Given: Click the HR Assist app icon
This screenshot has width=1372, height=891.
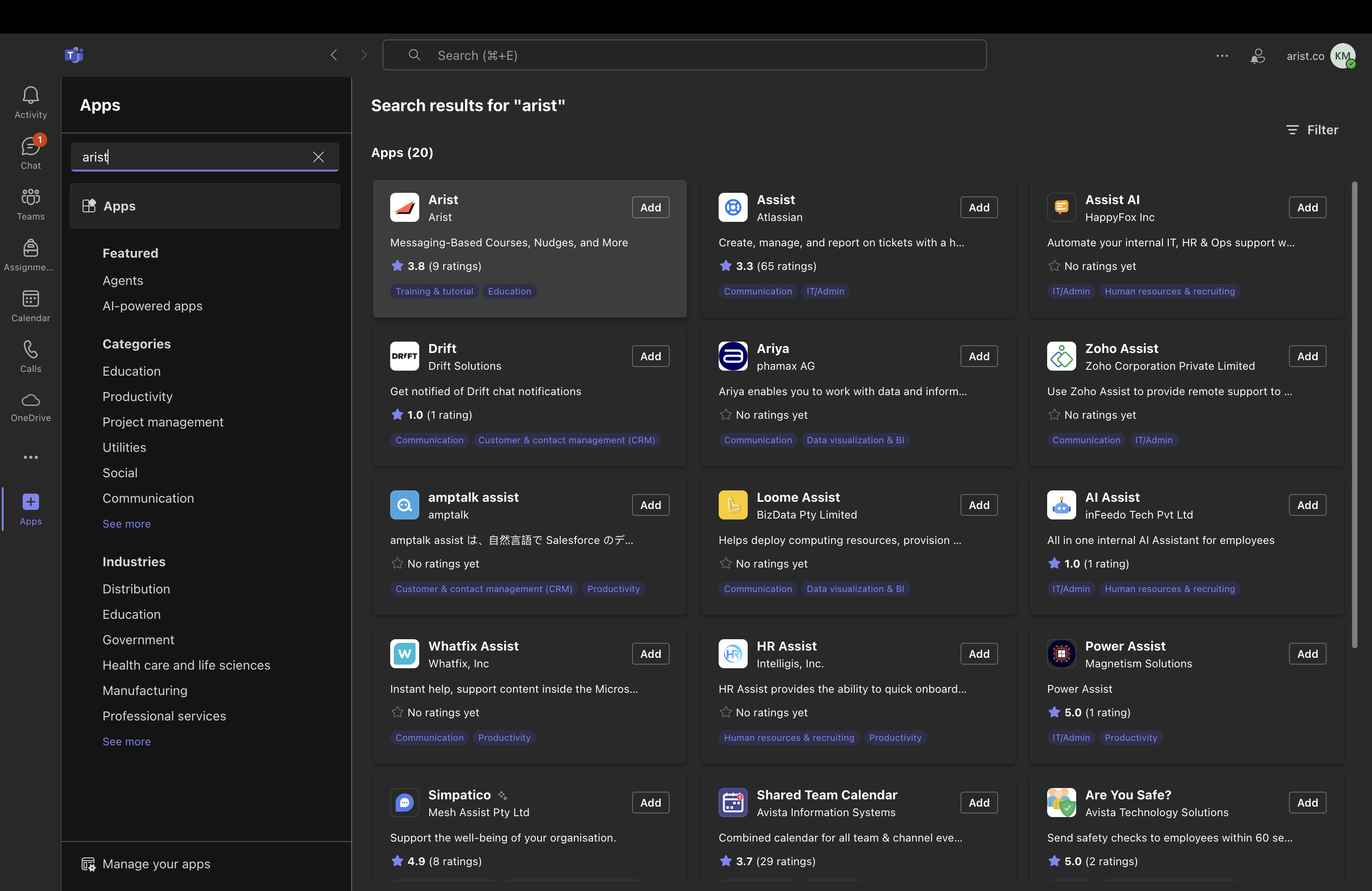Looking at the screenshot, I should pyautogui.click(x=733, y=654).
